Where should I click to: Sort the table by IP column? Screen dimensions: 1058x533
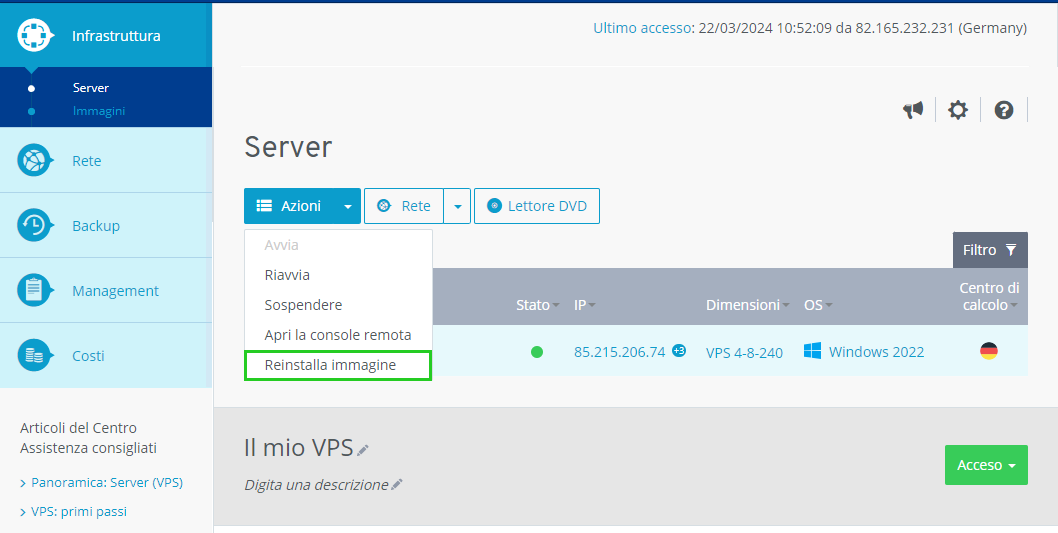coord(584,305)
